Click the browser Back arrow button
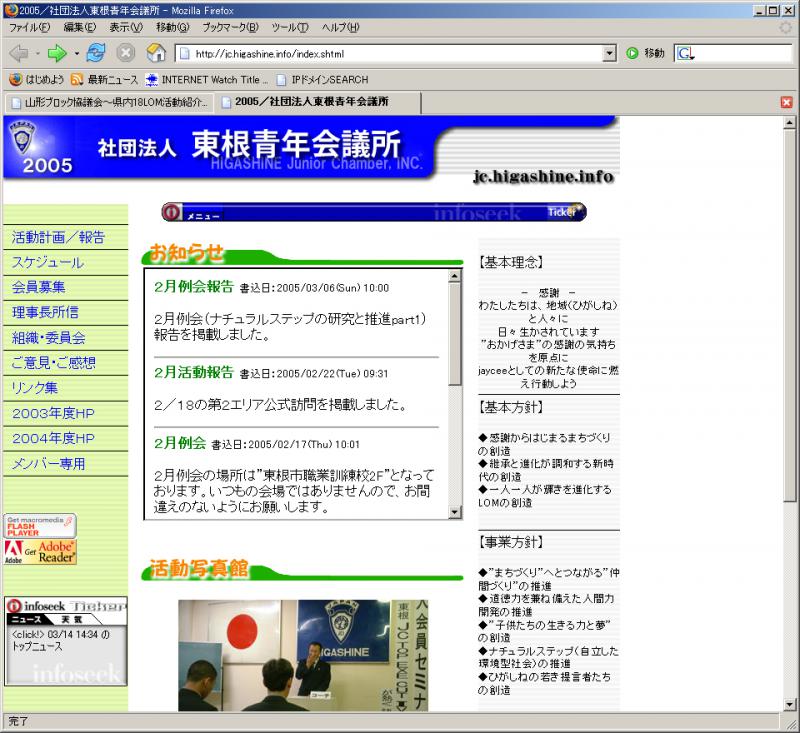This screenshot has height=733, width=800. pyautogui.click(x=18, y=53)
